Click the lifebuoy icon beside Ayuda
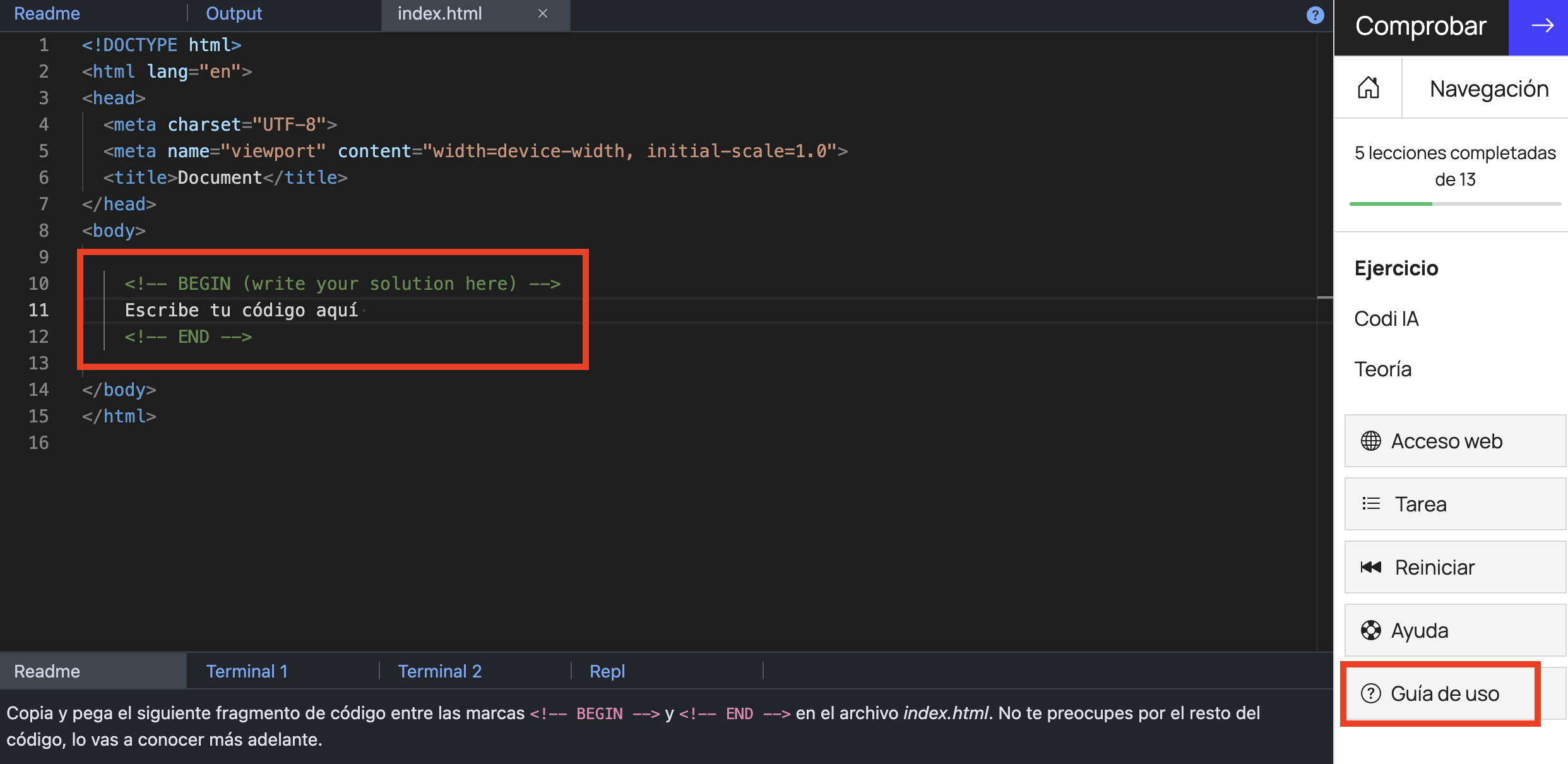Viewport: 1568px width, 764px height. pos(1370,630)
